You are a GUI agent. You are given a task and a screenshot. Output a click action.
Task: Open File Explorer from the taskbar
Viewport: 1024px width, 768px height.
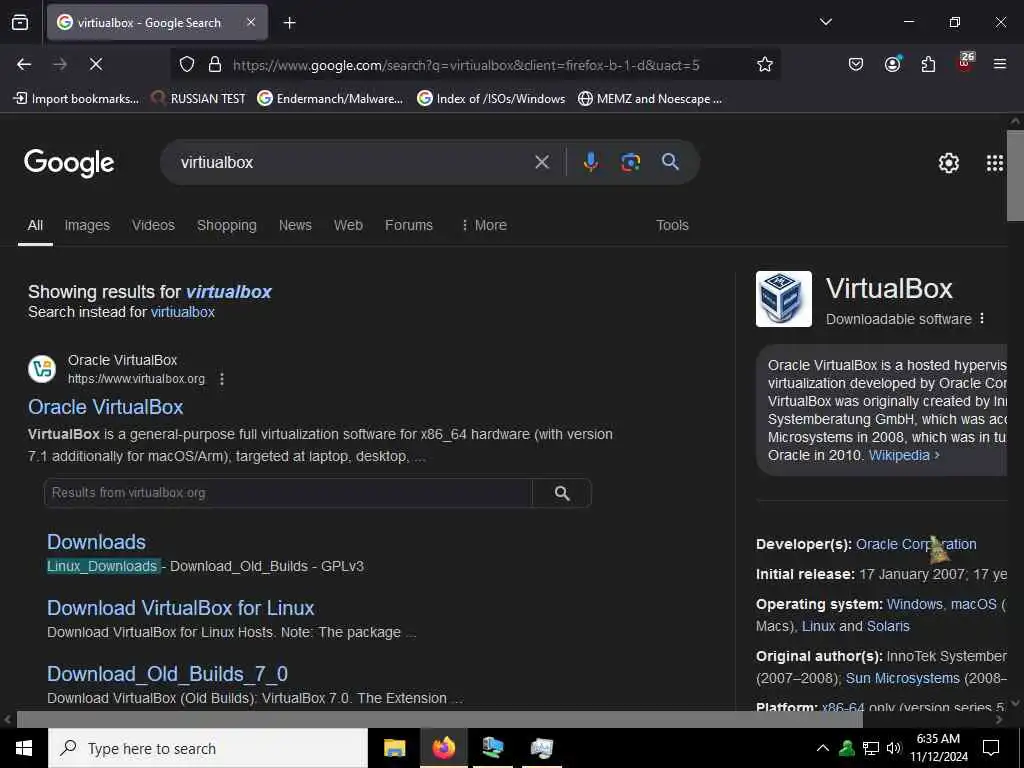(x=394, y=748)
